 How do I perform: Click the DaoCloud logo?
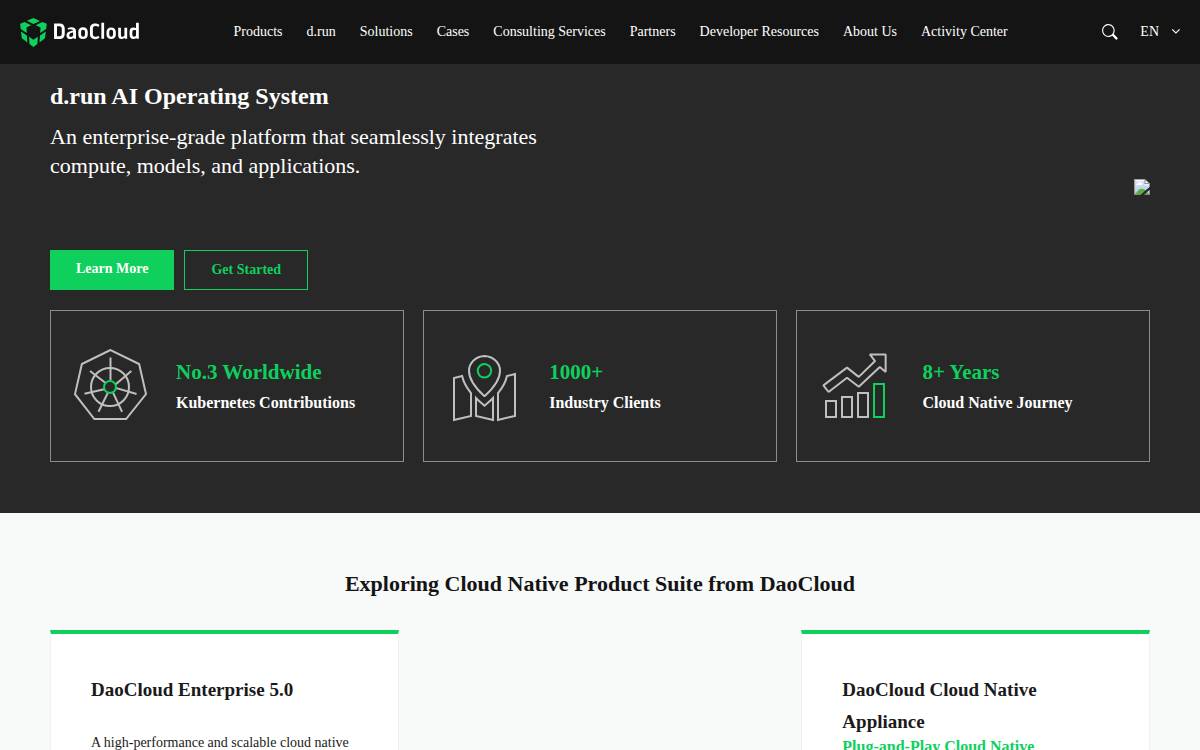[x=80, y=32]
